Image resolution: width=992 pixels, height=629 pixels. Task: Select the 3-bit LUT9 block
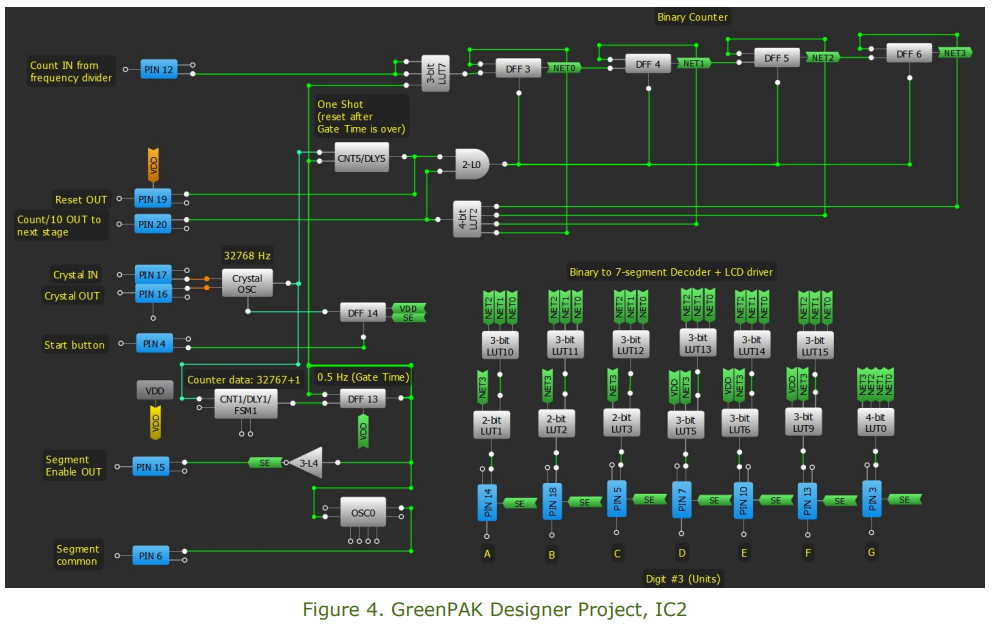click(x=803, y=423)
